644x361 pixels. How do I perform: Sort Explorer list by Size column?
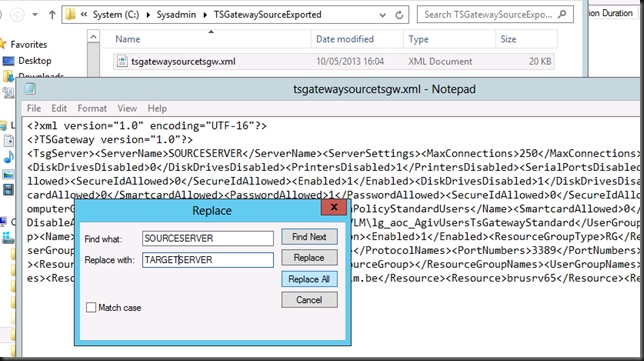pos(508,39)
